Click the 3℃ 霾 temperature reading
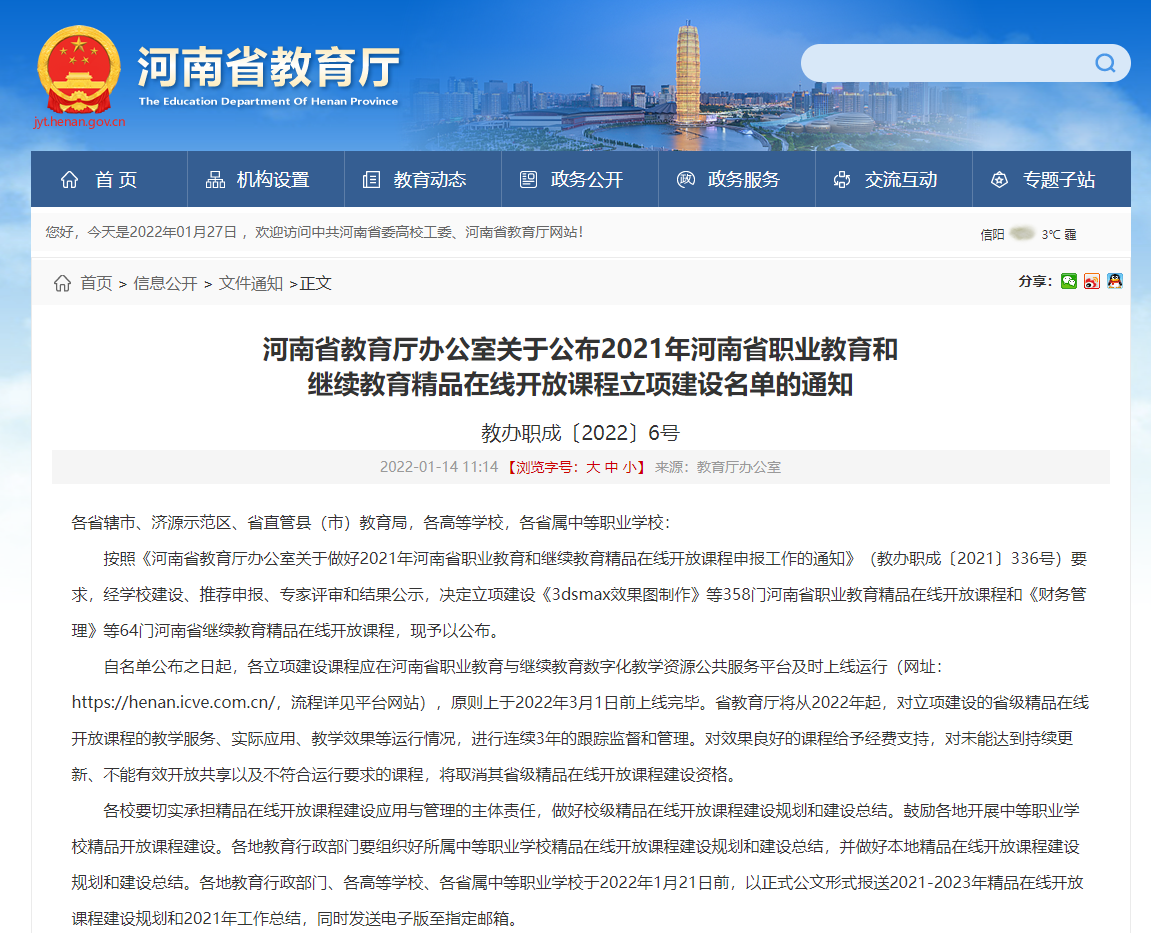 pos(1059,234)
